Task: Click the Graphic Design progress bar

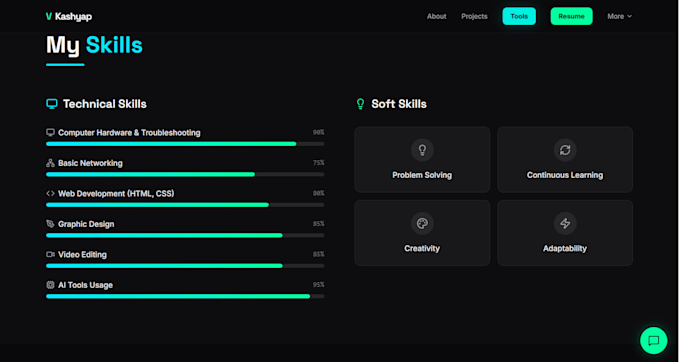Action: [185, 235]
